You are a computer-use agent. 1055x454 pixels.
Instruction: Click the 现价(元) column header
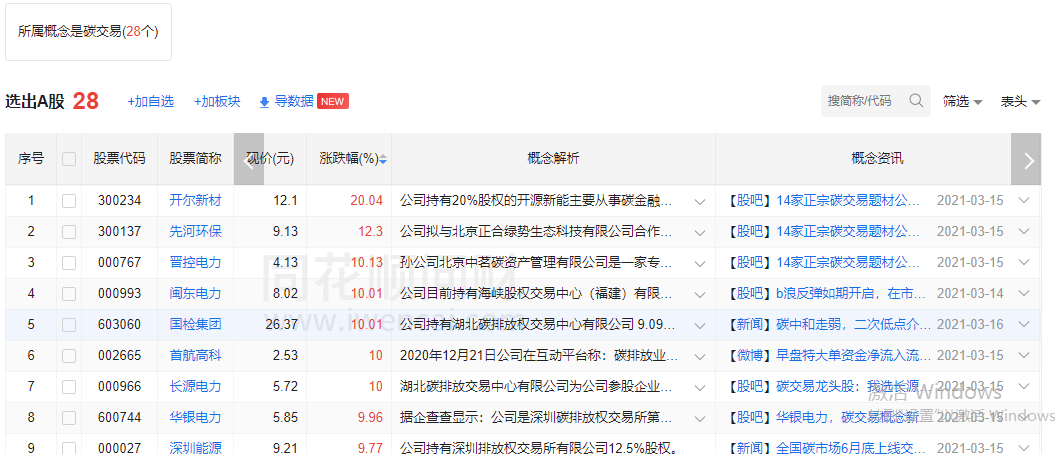(x=271, y=159)
